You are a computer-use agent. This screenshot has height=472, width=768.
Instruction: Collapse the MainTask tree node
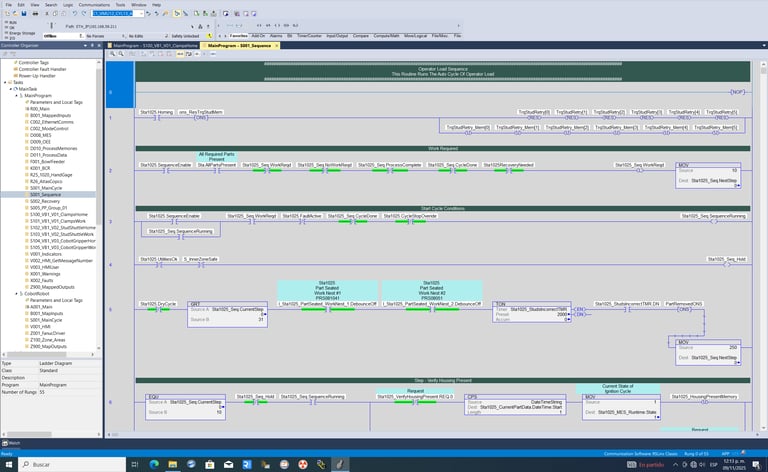click(x=11, y=89)
